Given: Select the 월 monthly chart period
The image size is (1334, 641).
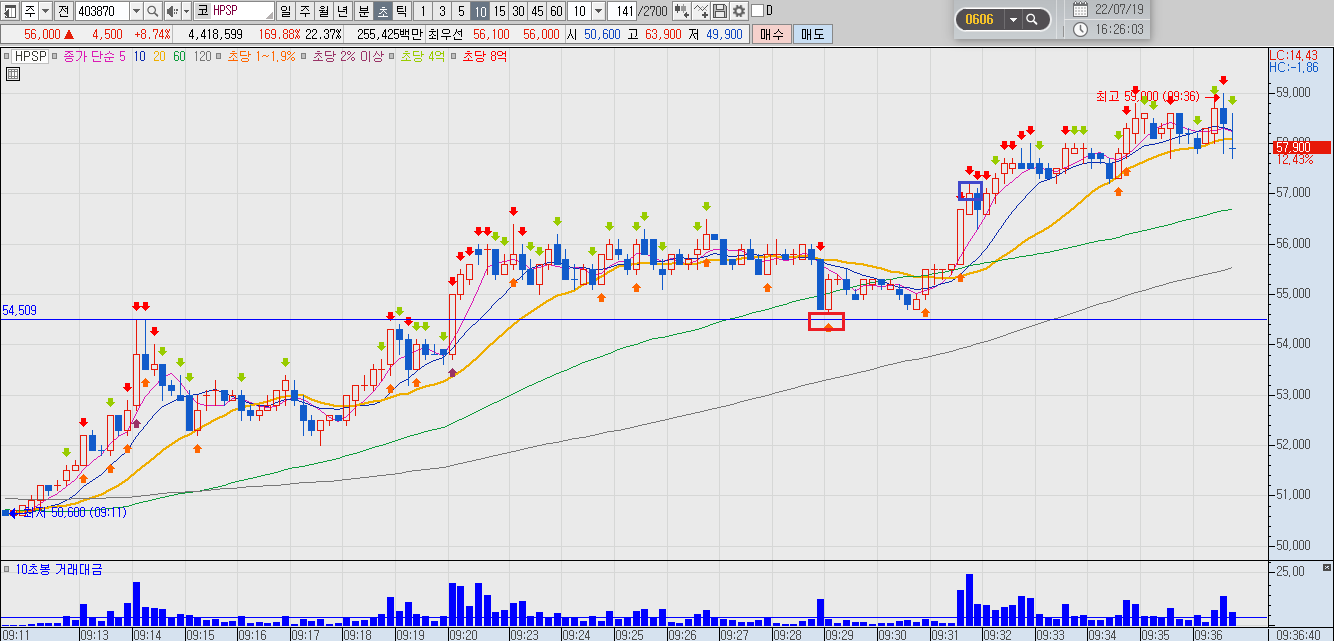Looking at the screenshot, I should tap(324, 11).
